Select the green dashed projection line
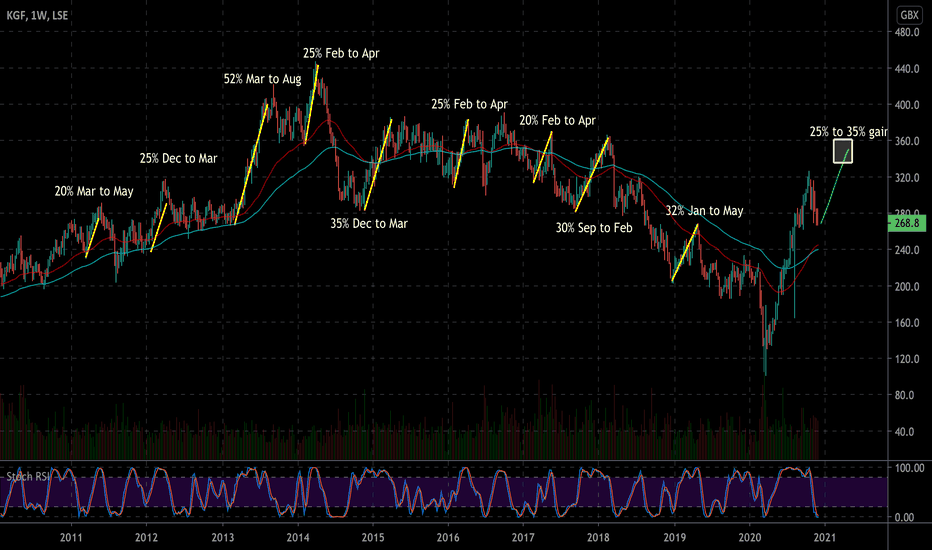The width and height of the screenshot is (932, 550). 835,187
